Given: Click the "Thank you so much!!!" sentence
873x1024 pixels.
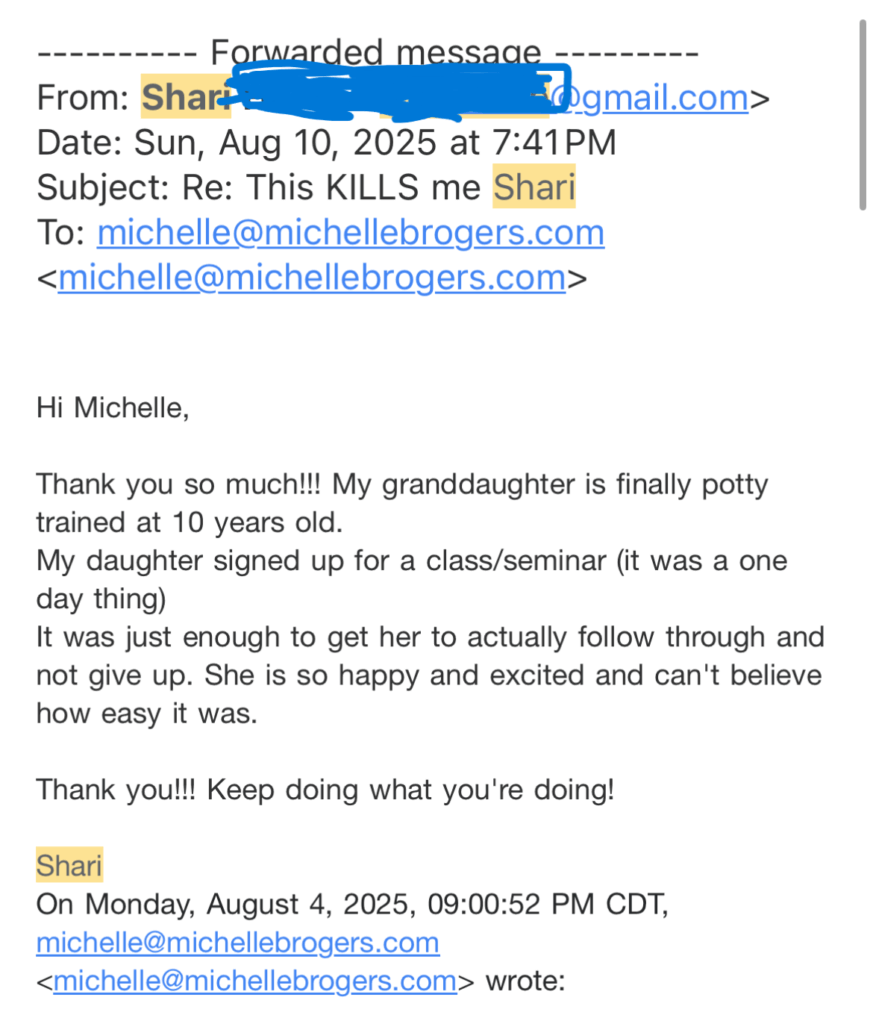Looking at the screenshot, I should coord(180,484).
